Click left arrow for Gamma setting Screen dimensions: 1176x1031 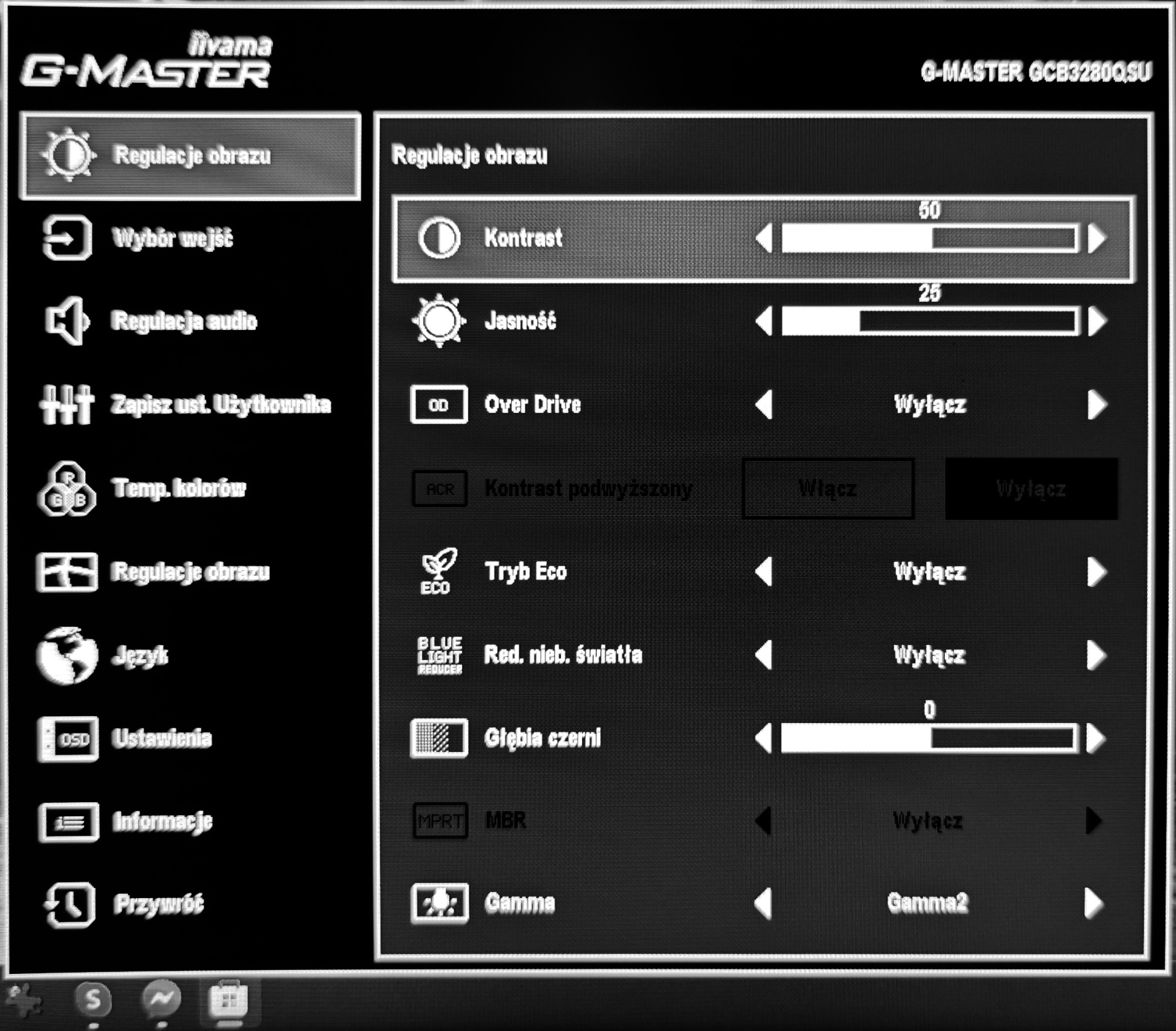coord(763,903)
